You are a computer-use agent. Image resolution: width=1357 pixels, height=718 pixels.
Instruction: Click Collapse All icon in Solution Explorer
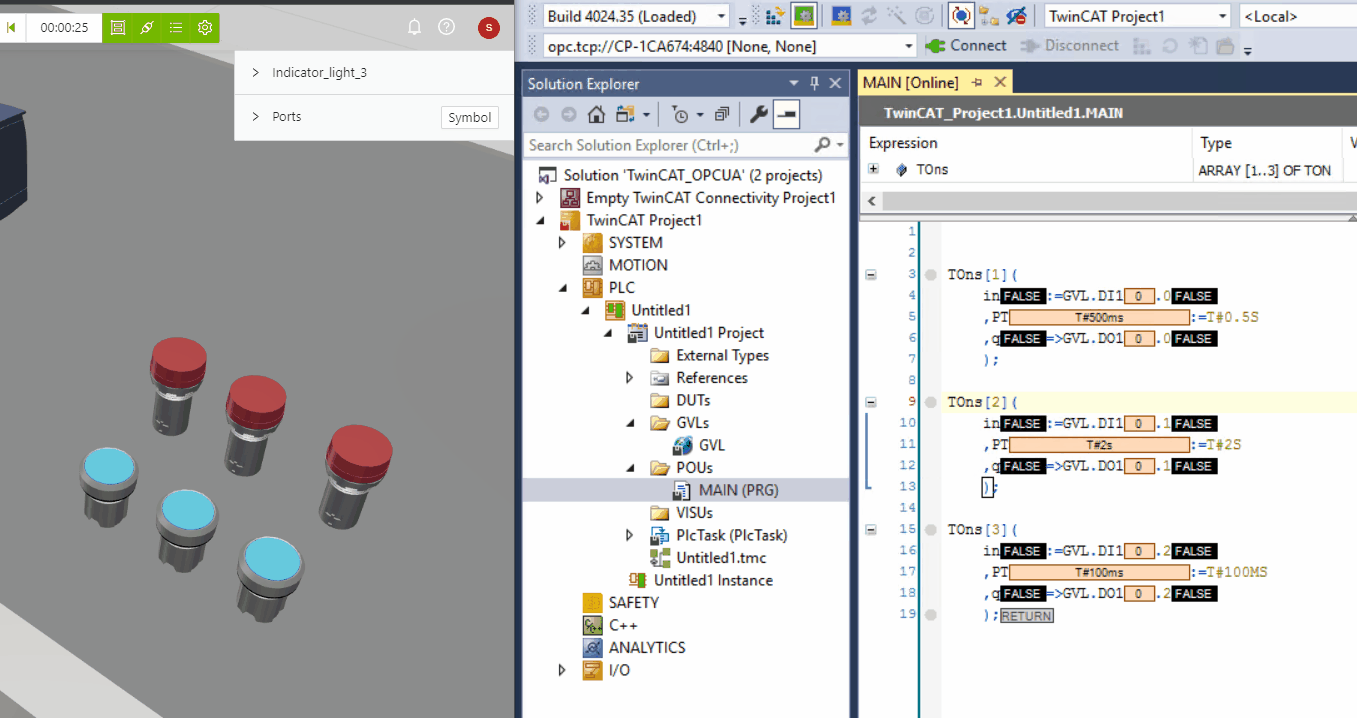click(x=722, y=114)
